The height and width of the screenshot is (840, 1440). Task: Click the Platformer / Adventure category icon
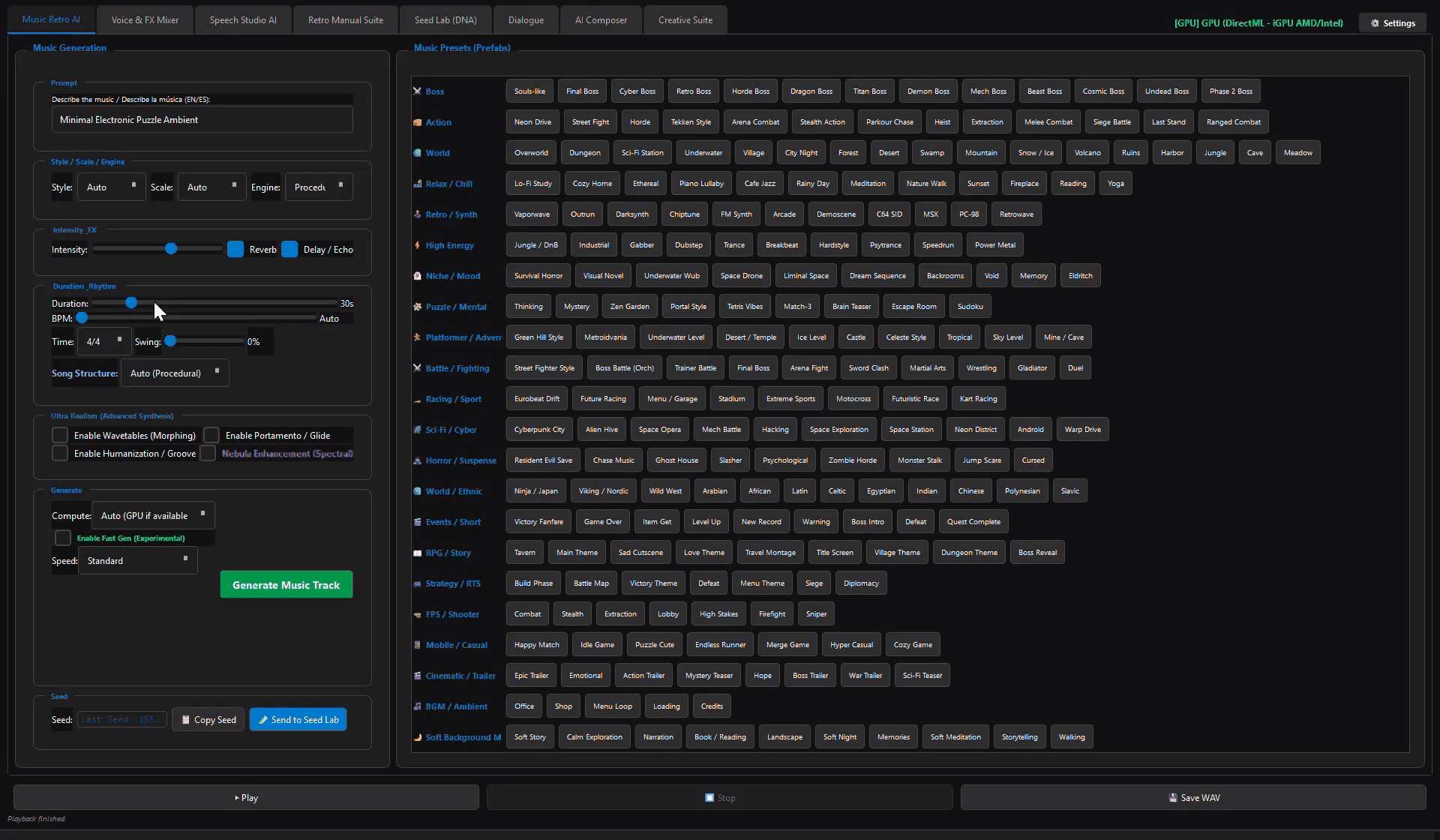[x=417, y=337]
